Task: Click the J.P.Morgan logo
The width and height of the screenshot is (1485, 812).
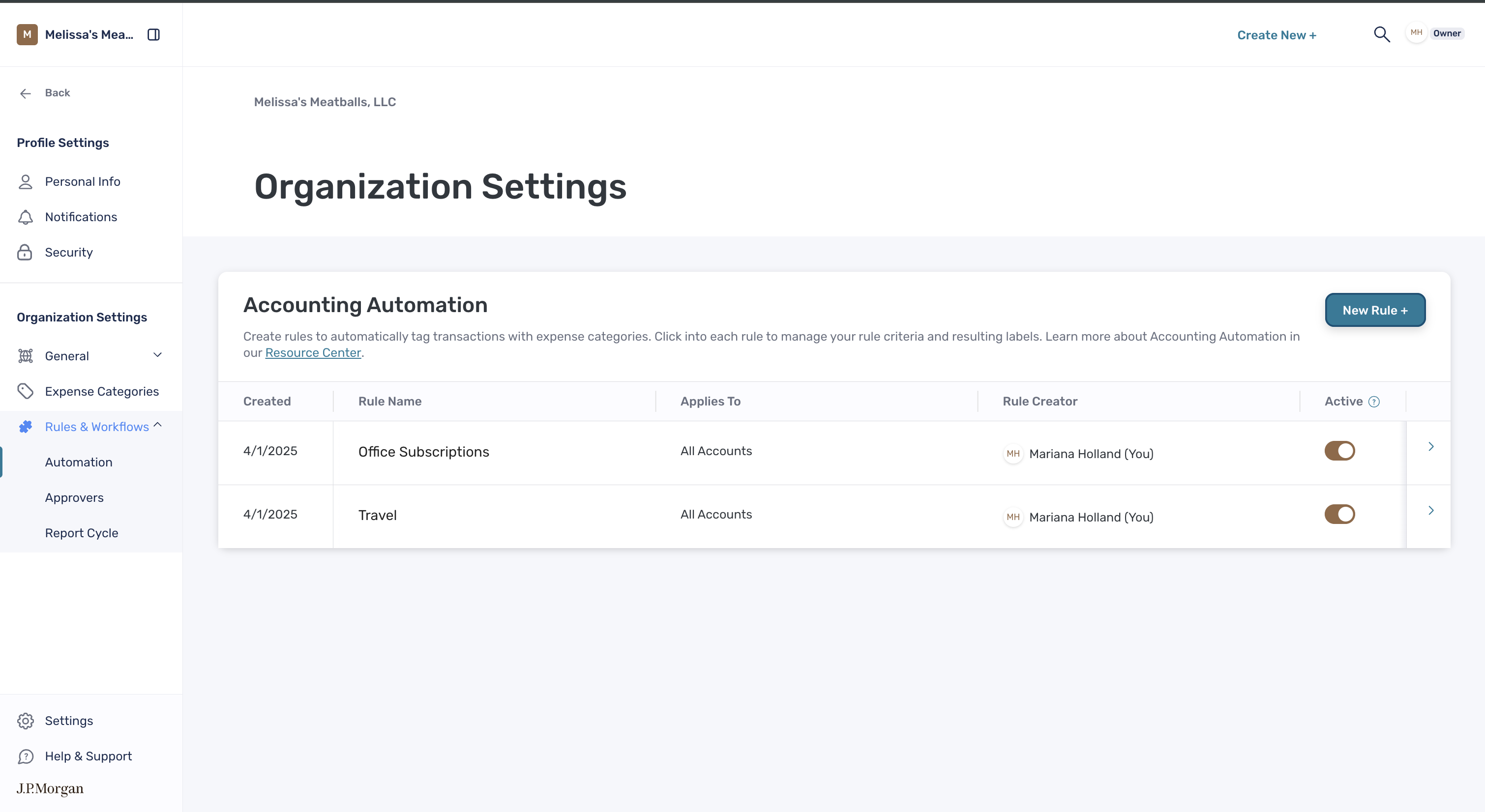Action: pyautogui.click(x=50, y=788)
